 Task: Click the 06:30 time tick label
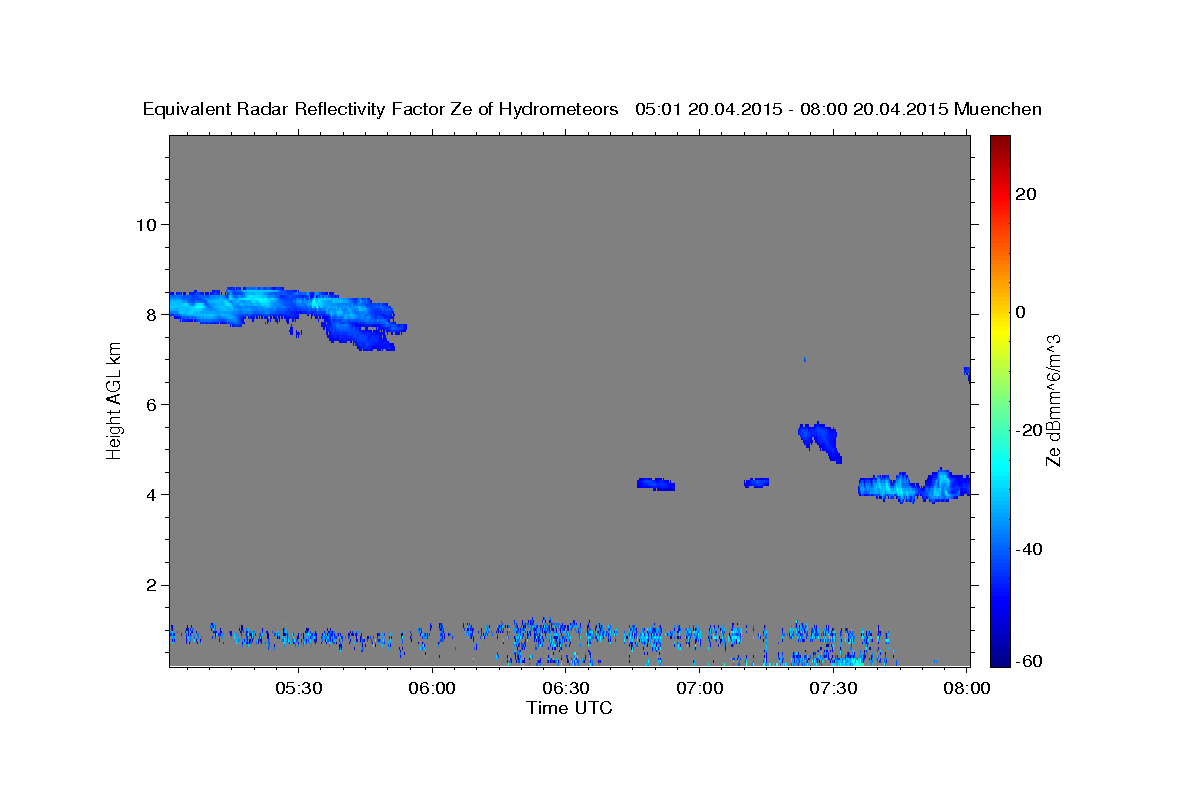point(566,689)
